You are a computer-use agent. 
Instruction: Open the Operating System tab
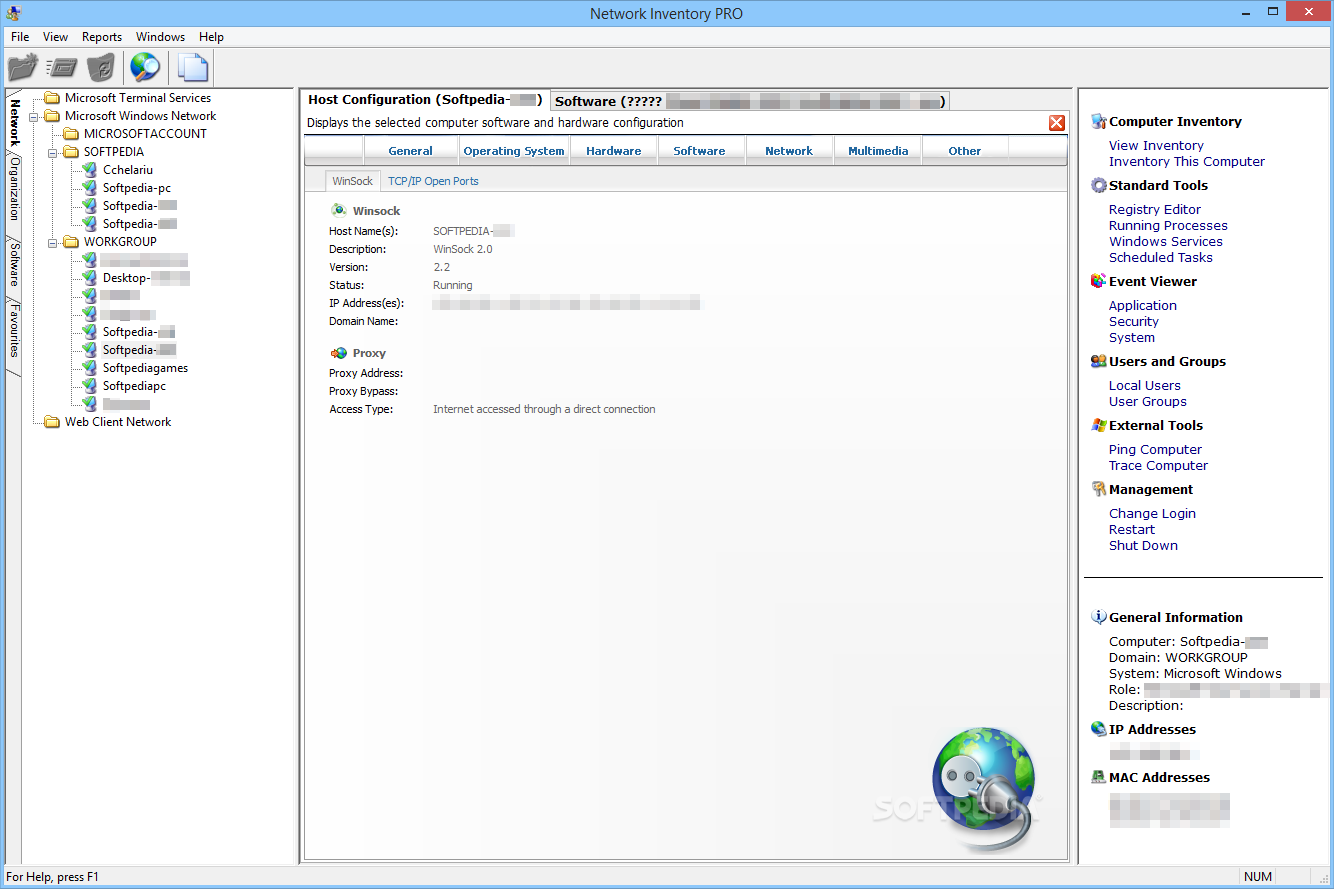pyautogui.click(x=514, y=151)
